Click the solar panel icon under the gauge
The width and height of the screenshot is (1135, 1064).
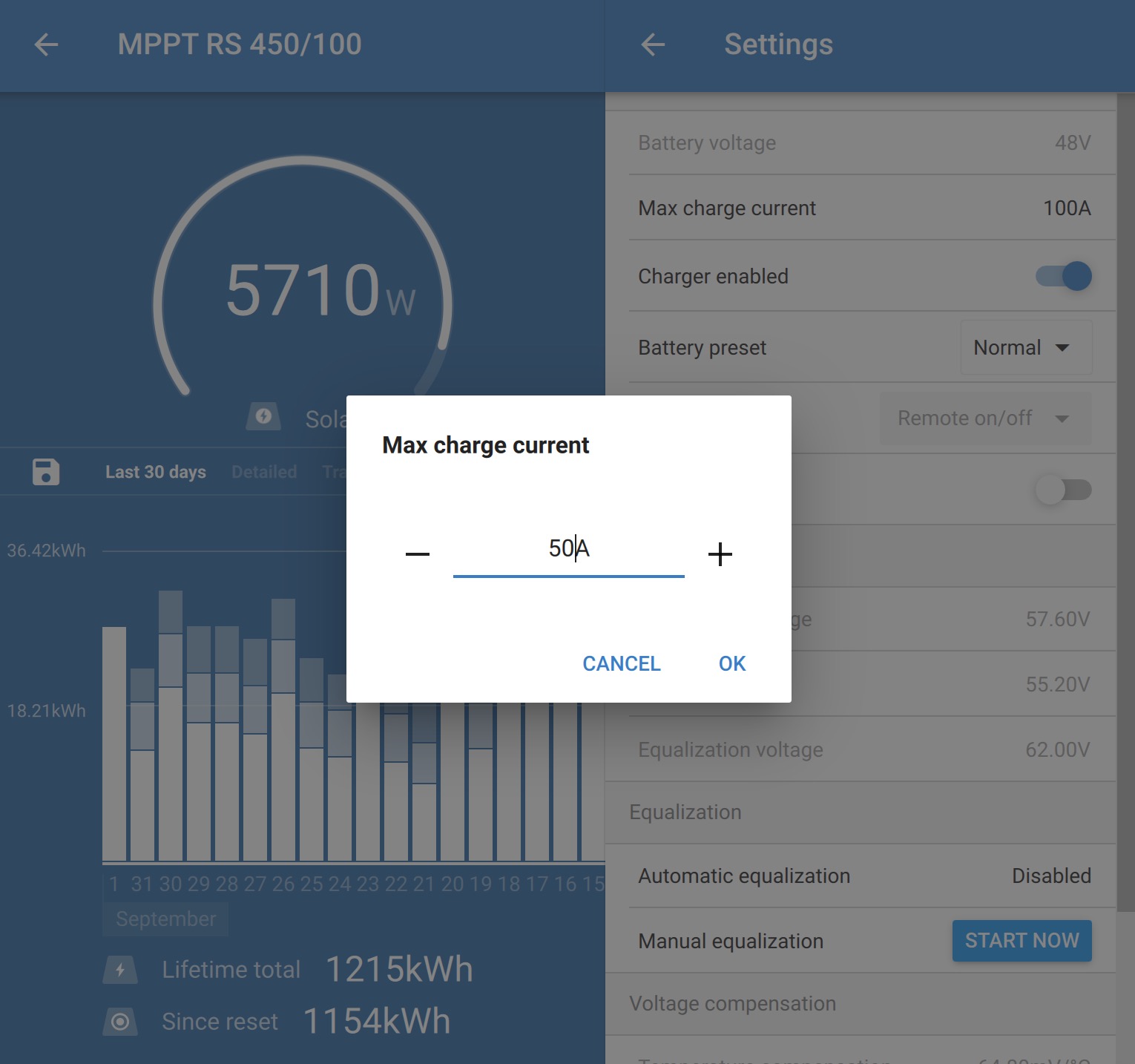coord(263,417)
